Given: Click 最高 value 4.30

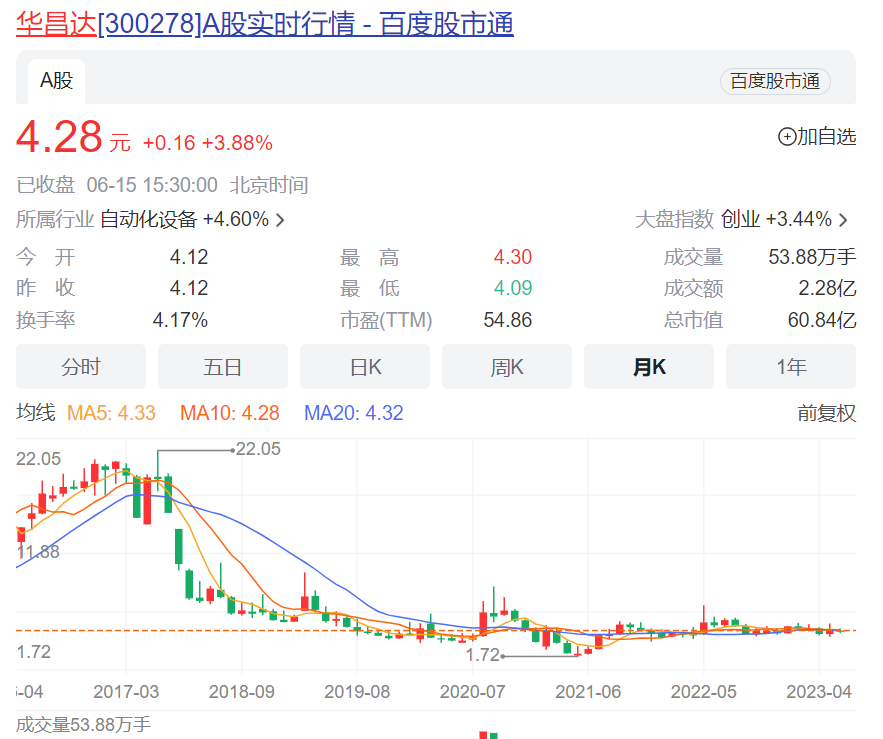Looking at the screenshot, I should point(512,257).
